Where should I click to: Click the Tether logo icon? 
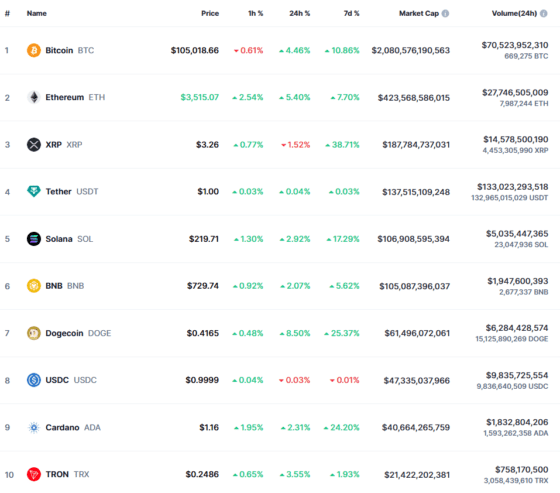click(x=34, y=191)
